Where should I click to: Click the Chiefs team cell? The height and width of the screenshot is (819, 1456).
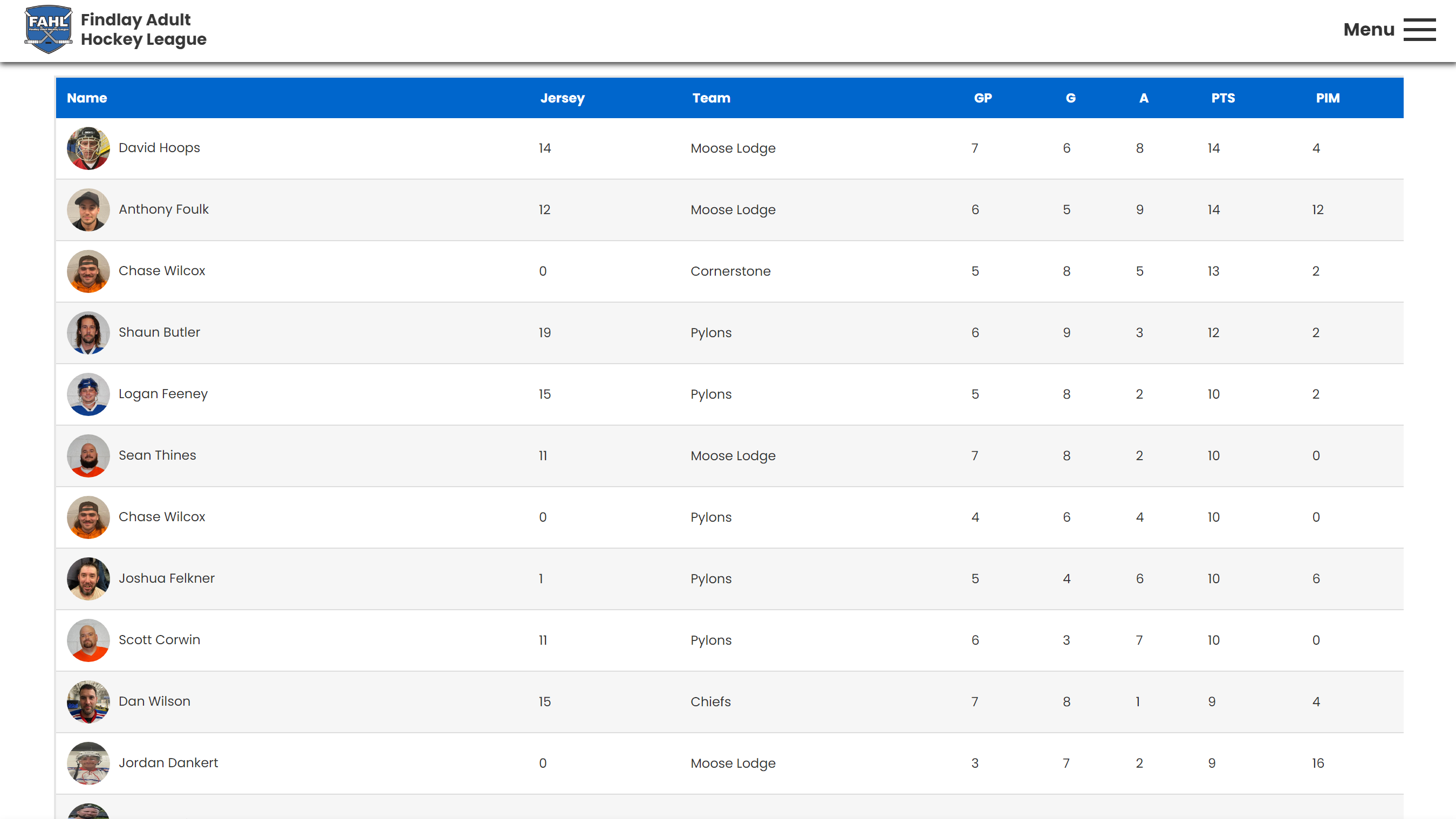pos(710,702)
